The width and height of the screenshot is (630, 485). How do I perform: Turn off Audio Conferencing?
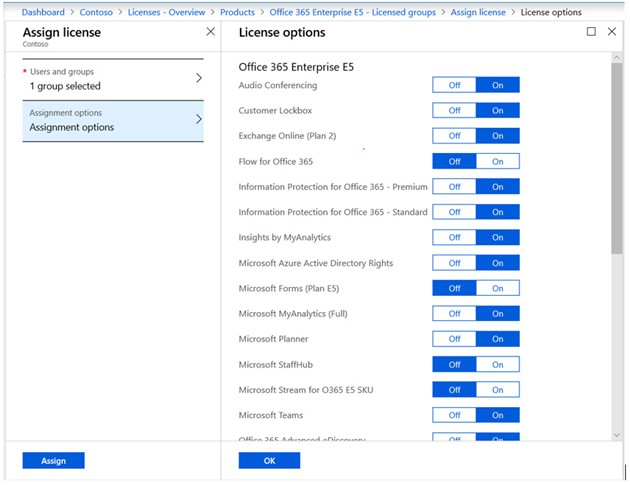coord(454,85)
